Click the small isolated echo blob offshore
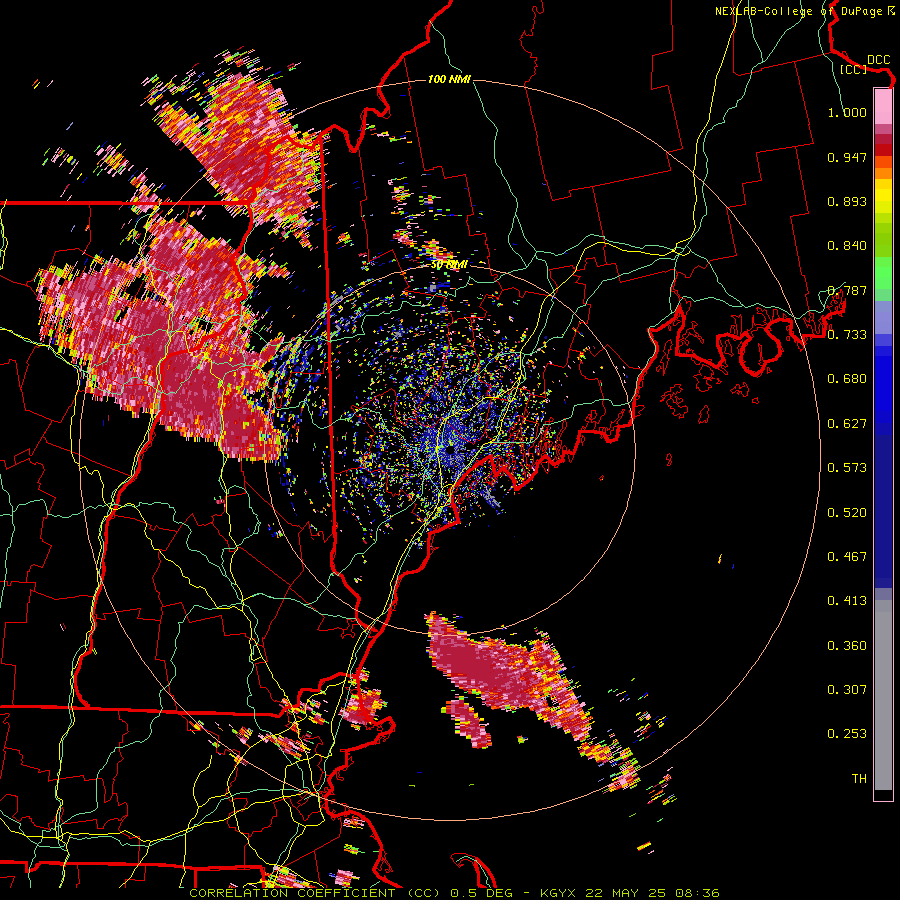The width and height of the screenshot is (900, 900). point(470,723)
